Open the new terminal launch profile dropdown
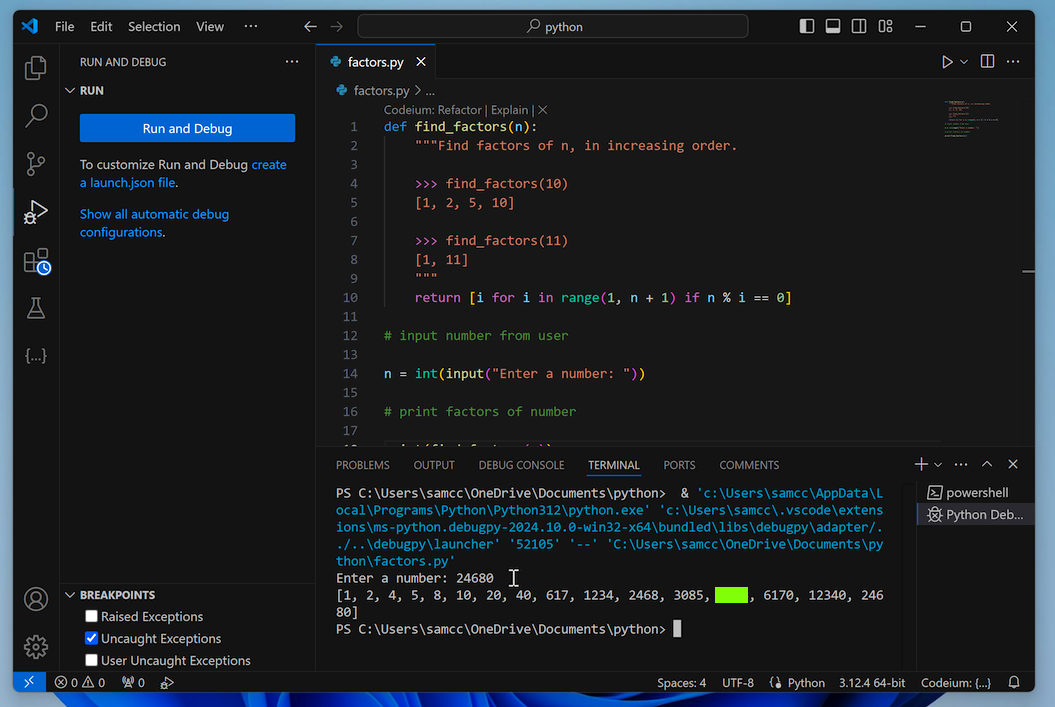The height and width of the screenshot is (707, 1055). pos(938,465)
